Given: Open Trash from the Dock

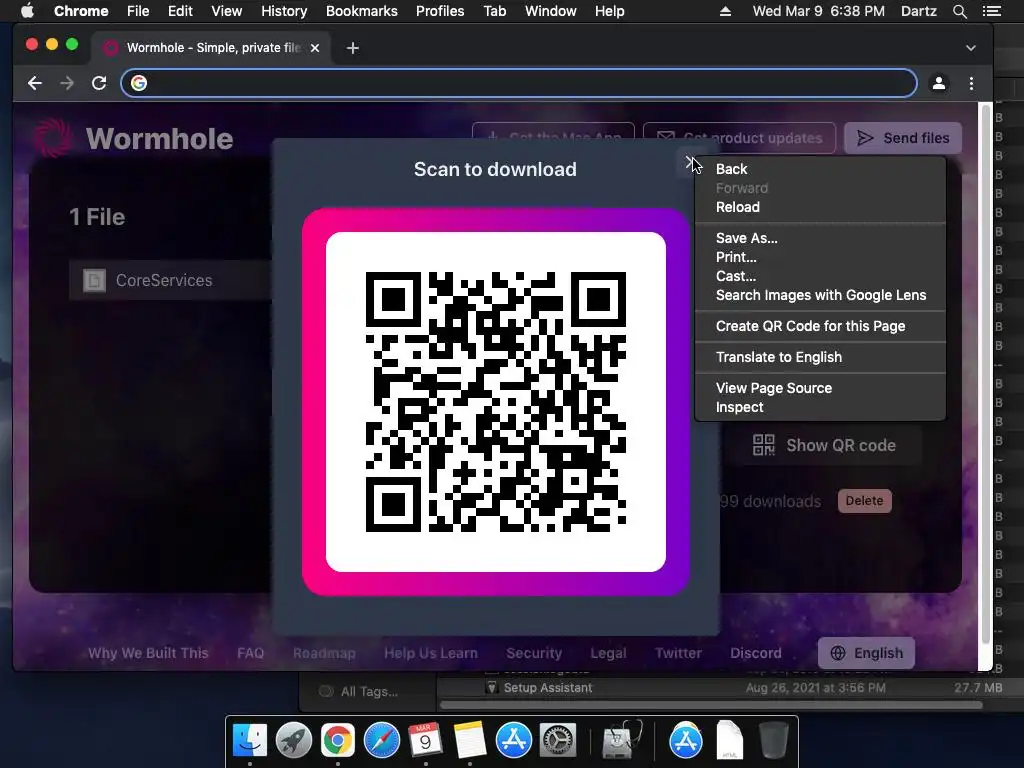Looking at the screenshot, I should [774, 741].
